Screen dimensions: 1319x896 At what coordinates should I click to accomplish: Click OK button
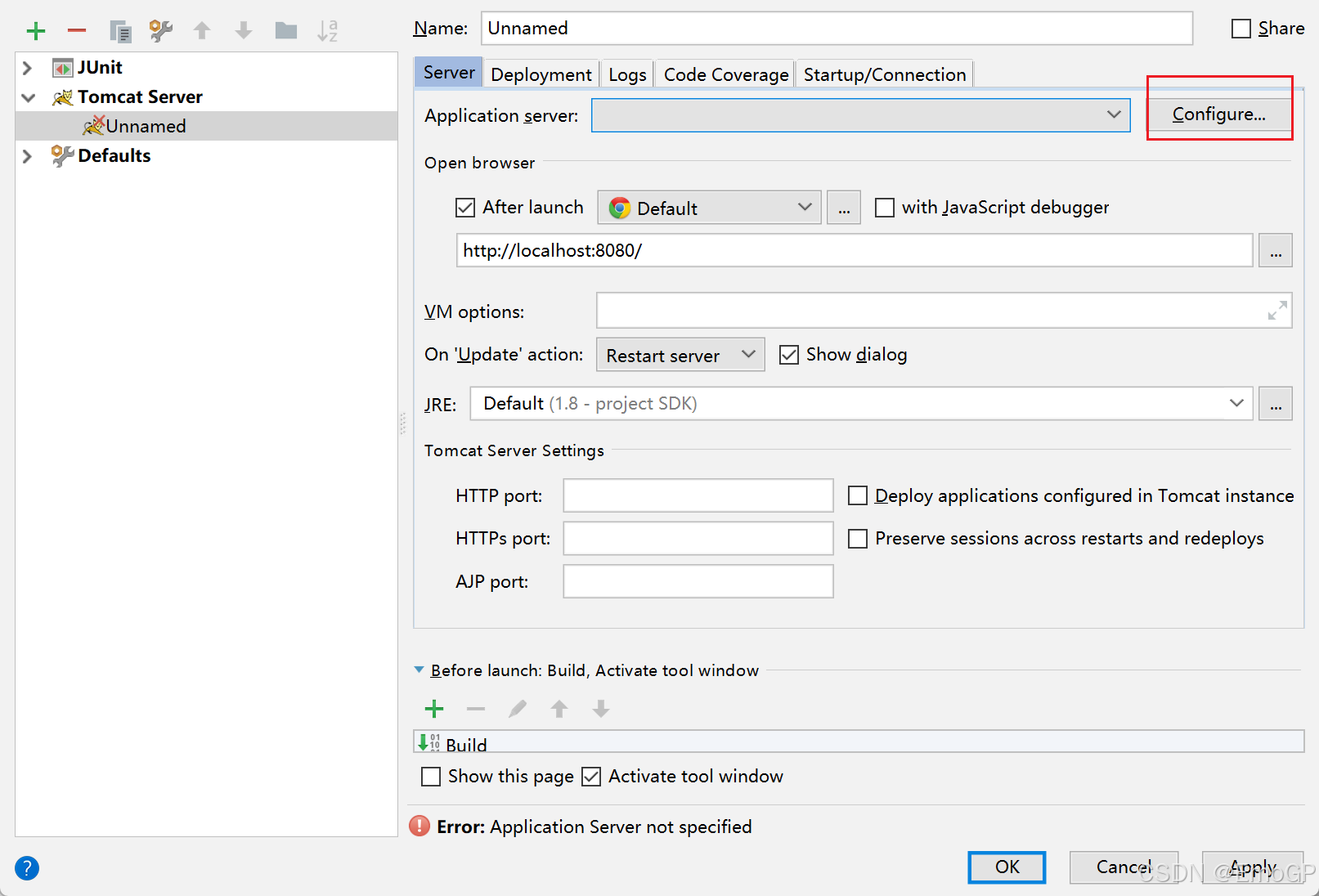(1007, 867)
